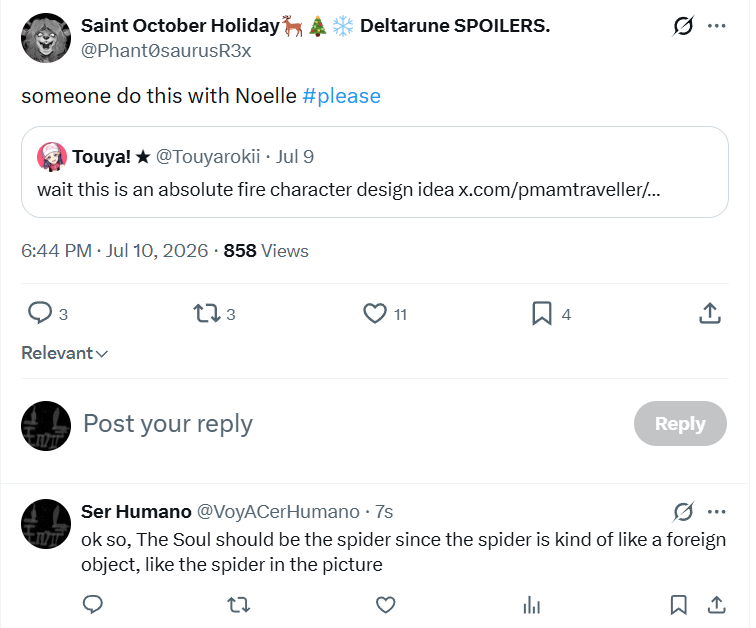Bookmark Ser Humano's reply
This screenshot has width=756, height=628.
pyautogui.click(x=678, y=604)
